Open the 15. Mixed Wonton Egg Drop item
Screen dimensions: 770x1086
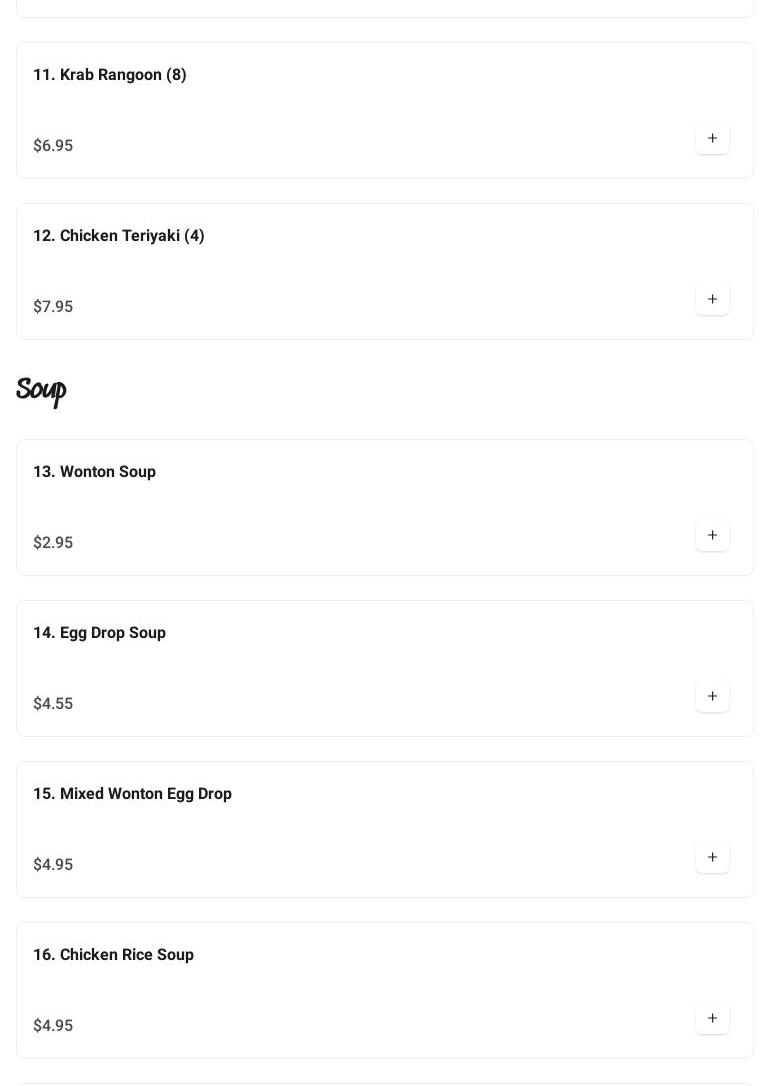133,794
